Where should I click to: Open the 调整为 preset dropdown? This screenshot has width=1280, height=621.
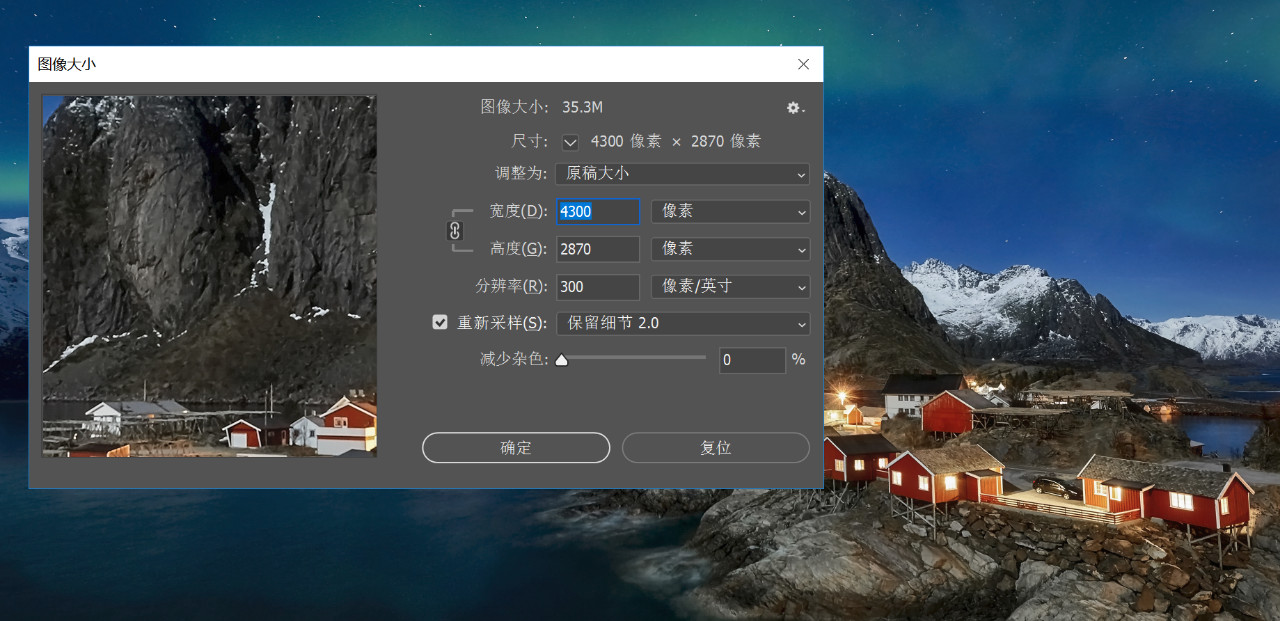[682, 174]
